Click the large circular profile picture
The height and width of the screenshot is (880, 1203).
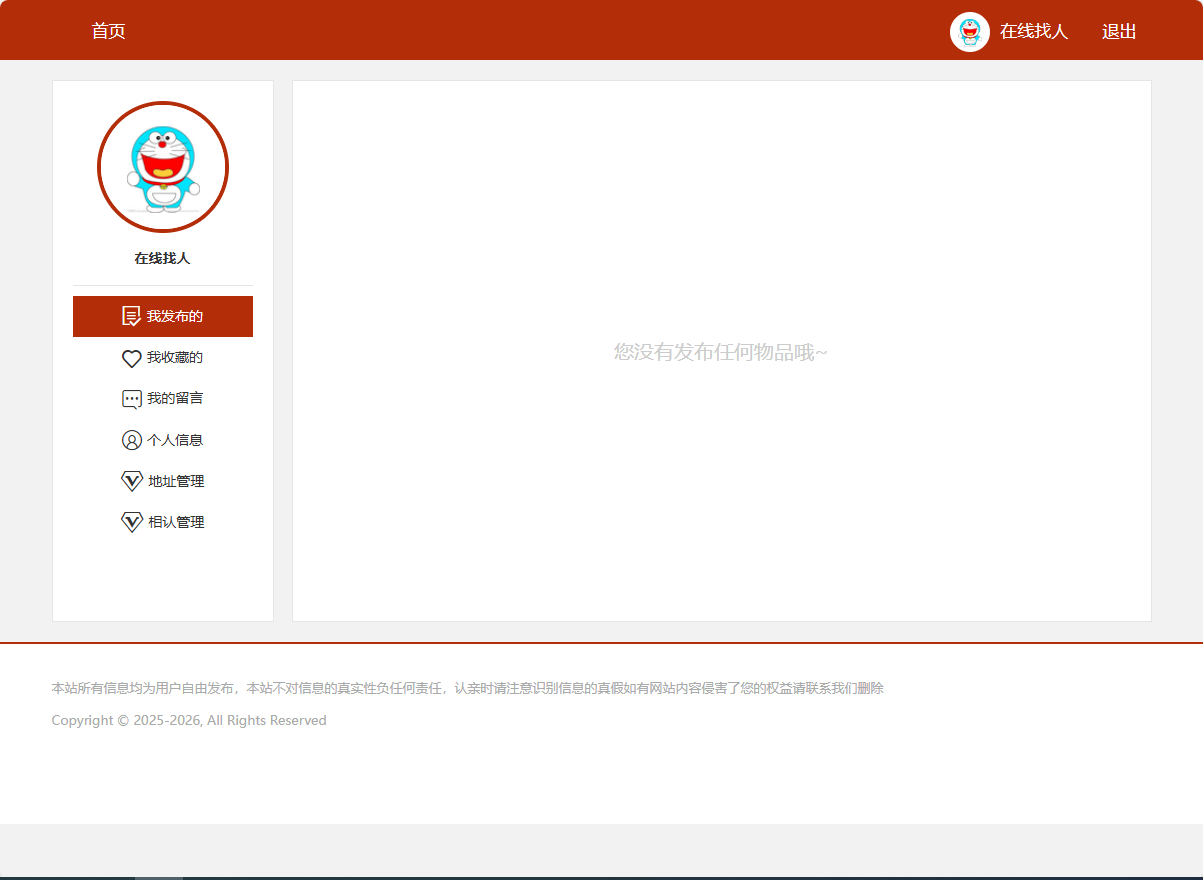(162, 166)
